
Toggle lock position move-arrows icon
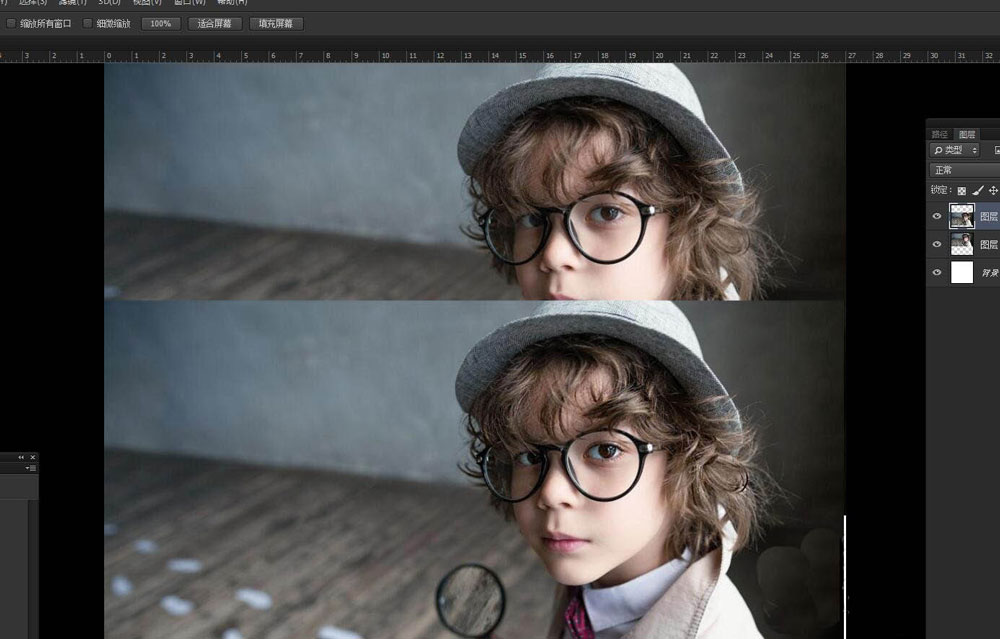[993, 190]
